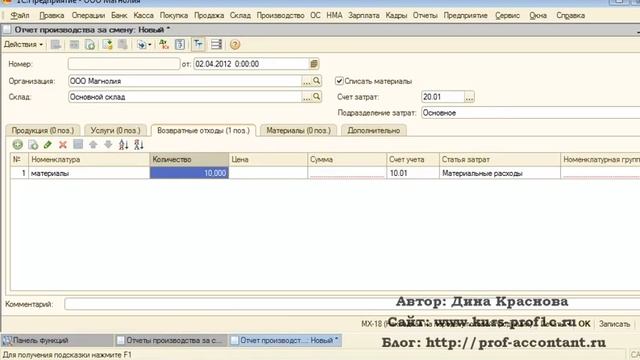The image size is (640, 360).
Task: Click the Статья затрат cell Материальные расходы
Action: point(500,173)
